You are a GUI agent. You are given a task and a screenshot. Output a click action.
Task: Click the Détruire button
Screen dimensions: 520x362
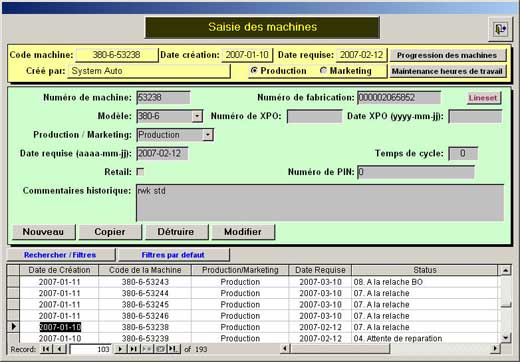point(176,232)
